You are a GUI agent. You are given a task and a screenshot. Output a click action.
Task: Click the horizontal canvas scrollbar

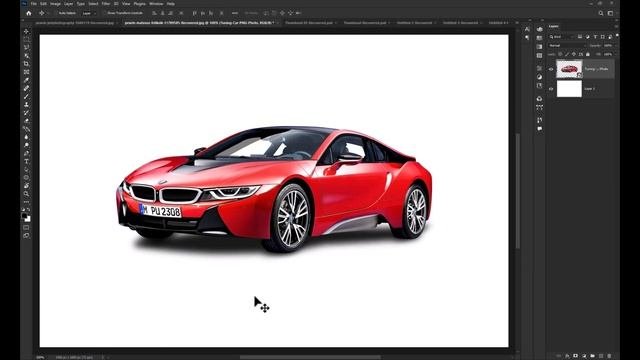pyautogui.click(x=310, y=357)
